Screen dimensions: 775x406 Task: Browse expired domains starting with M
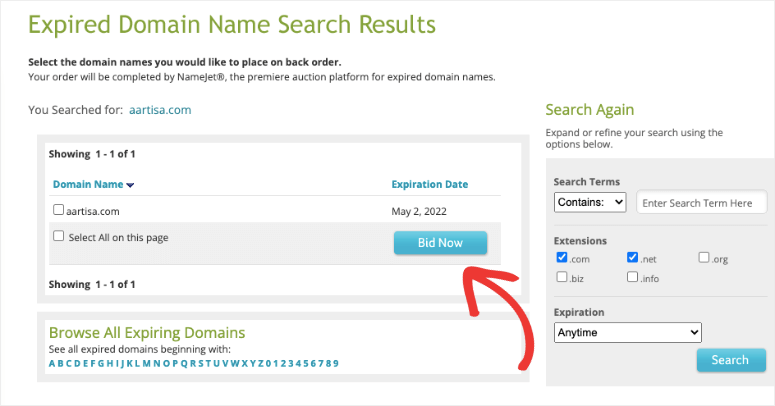(x=146, y=363)
